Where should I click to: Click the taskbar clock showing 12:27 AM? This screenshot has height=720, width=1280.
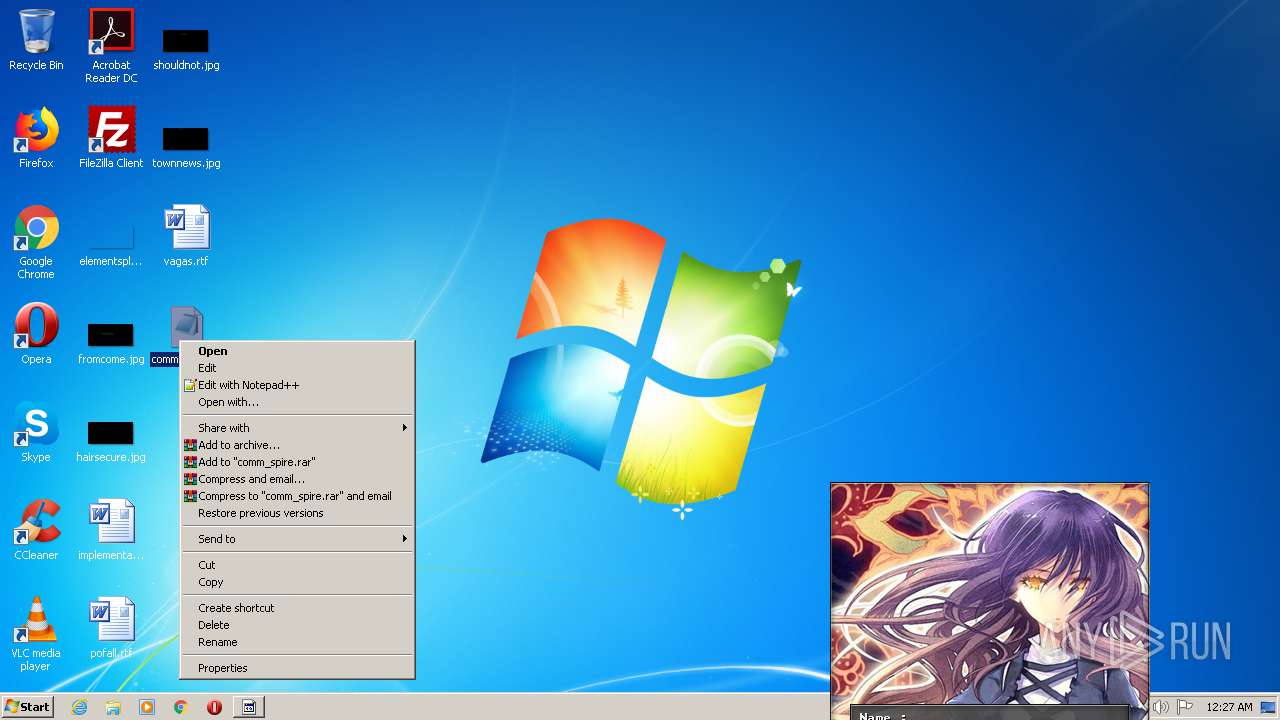[1229, 707]
